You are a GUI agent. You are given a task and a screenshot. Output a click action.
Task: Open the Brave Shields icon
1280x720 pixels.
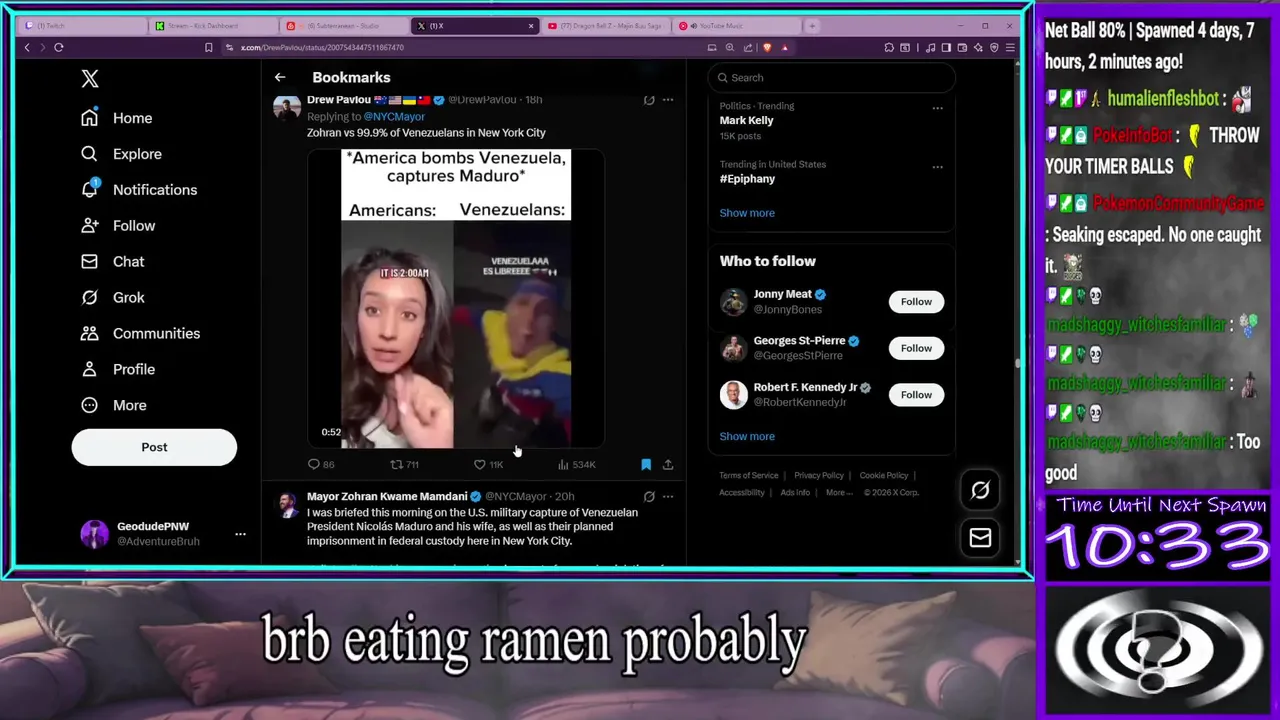click(x=767, y=47)
